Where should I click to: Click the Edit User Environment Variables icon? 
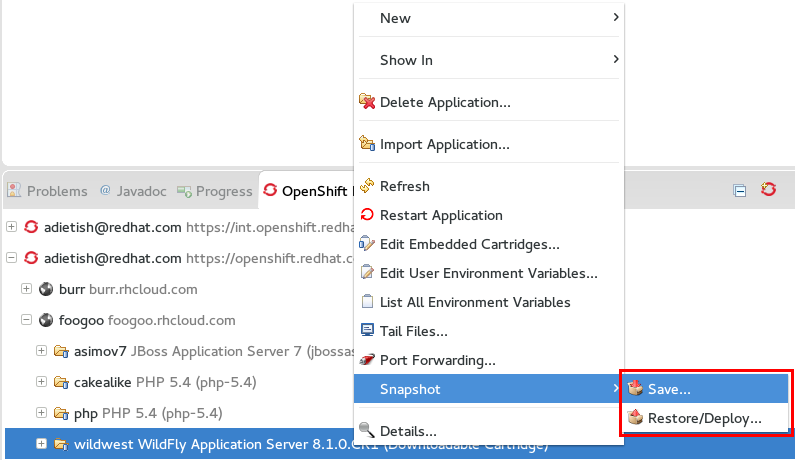click(367, 272)
